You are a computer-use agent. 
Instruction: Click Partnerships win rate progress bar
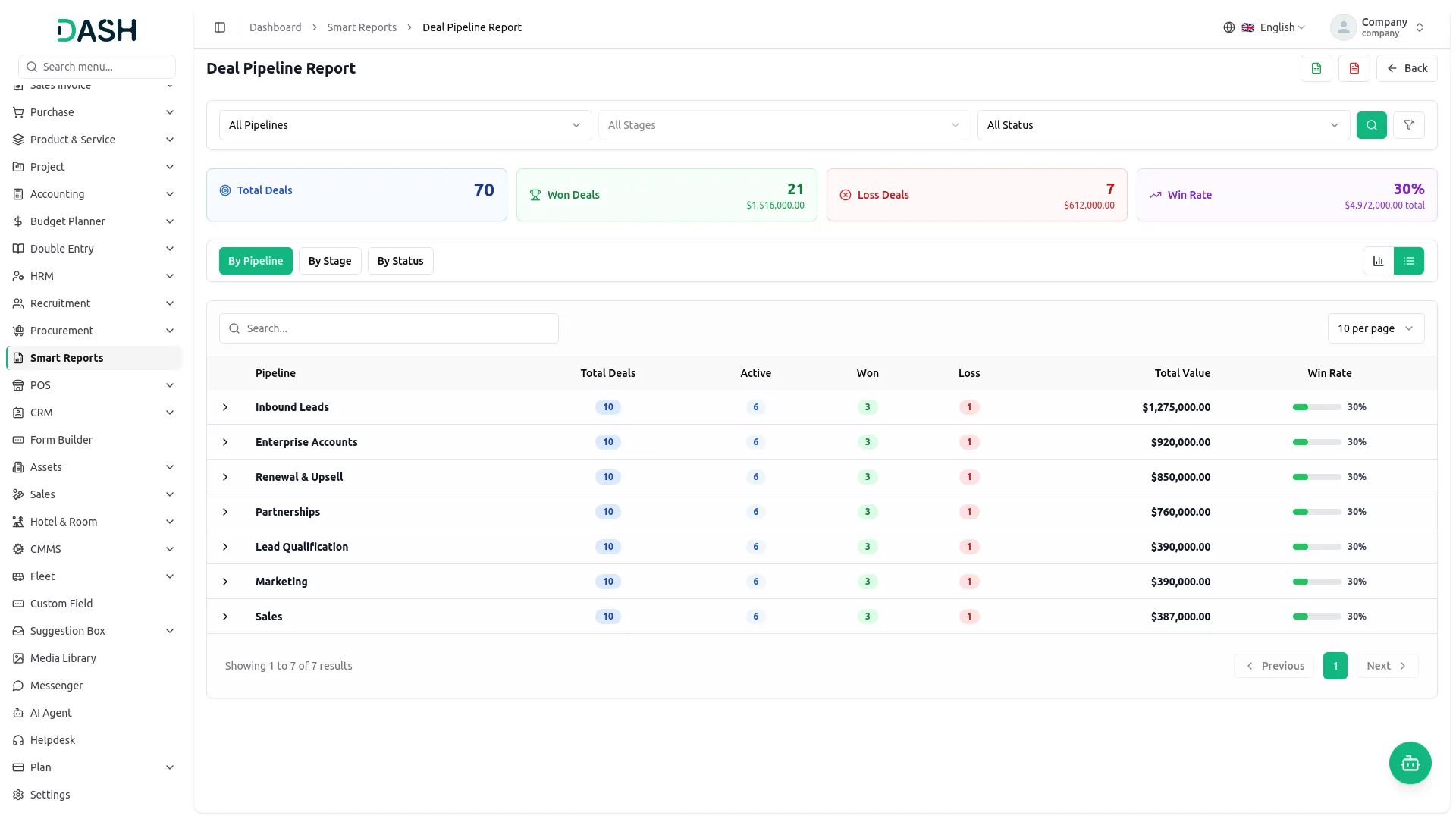point(1317,512)
